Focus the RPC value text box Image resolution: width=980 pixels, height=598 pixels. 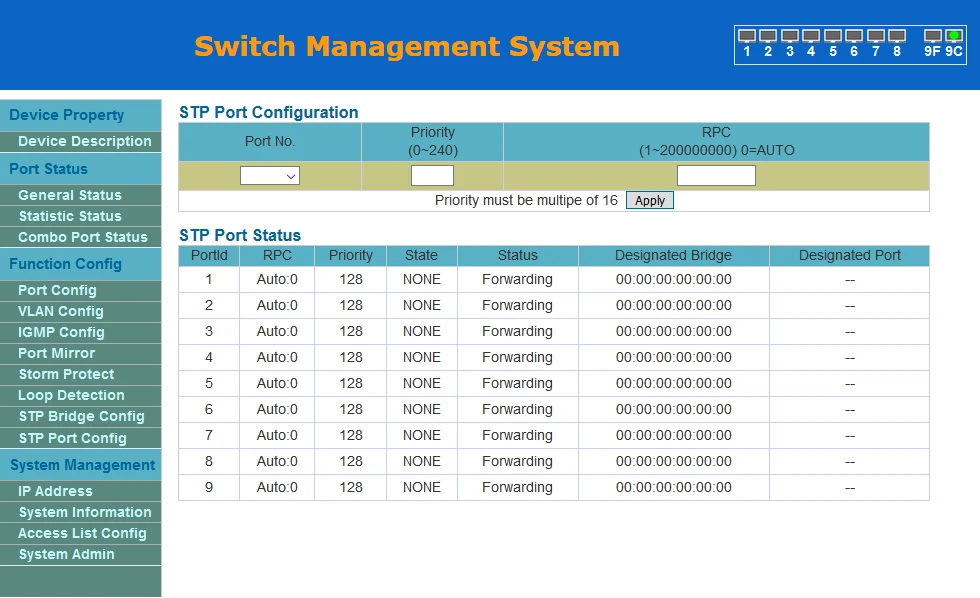pyautogui.click(x=716, y=176)
